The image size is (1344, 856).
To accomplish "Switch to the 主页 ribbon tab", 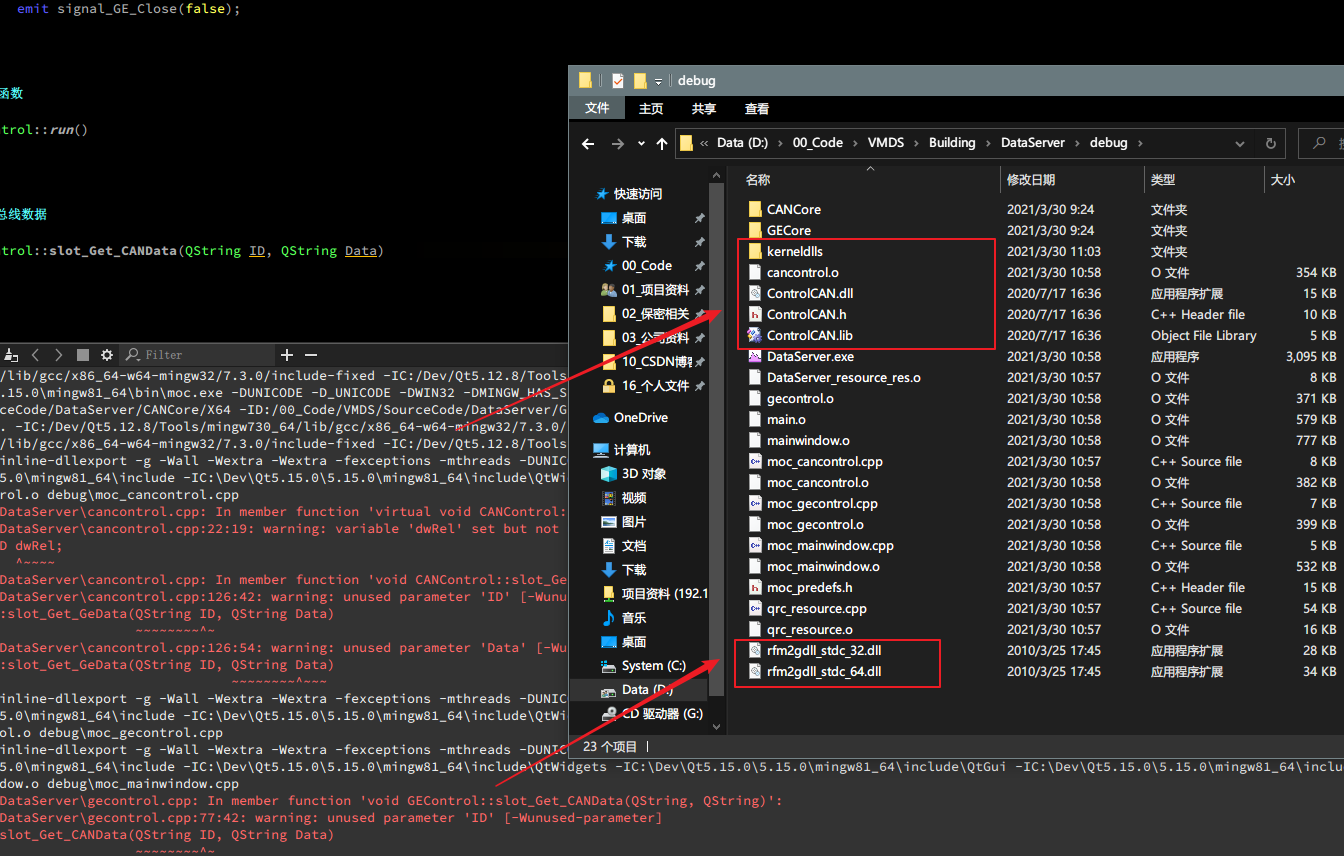I will click(651, 108).
